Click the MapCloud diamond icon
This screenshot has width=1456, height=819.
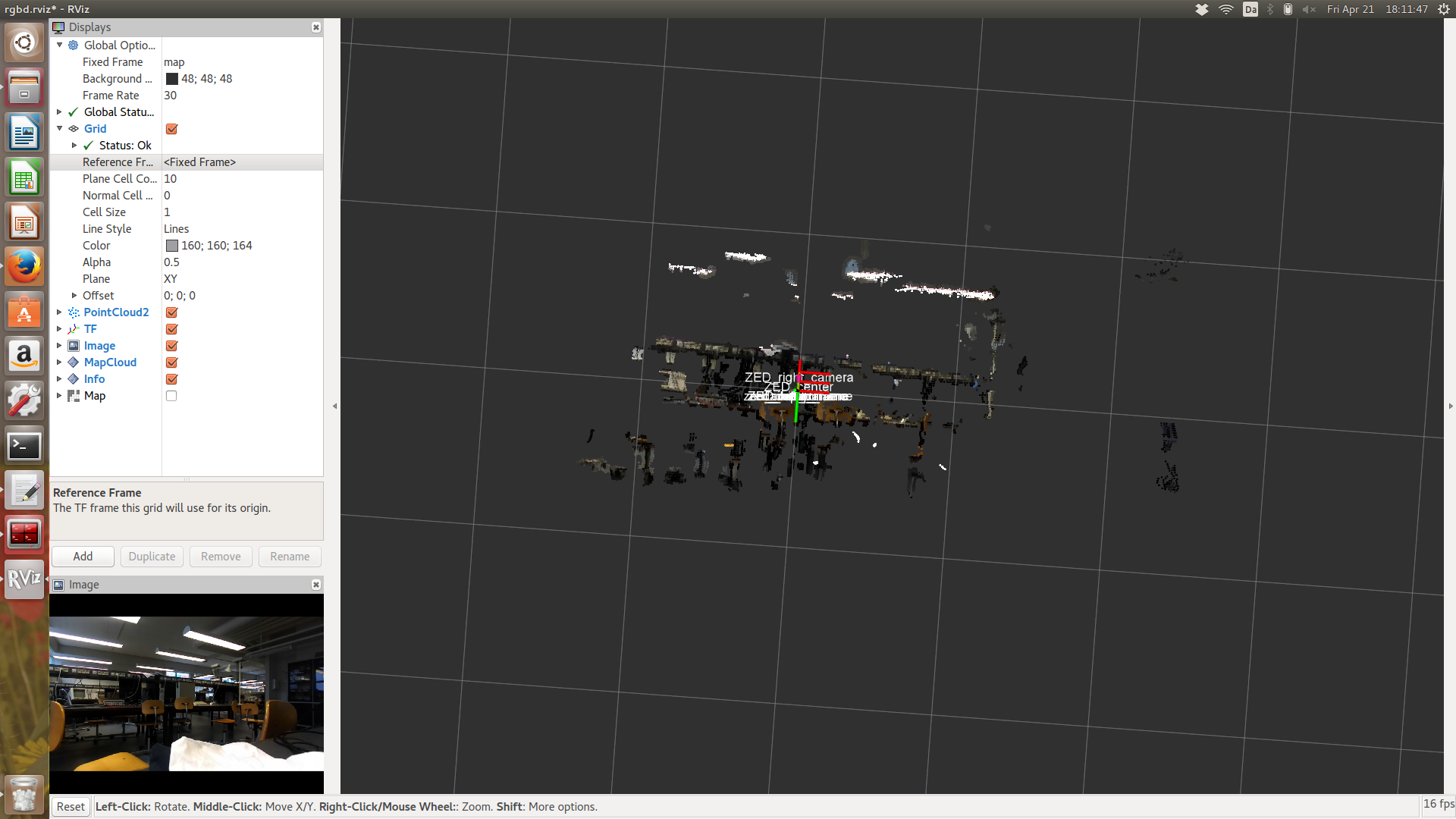(74, 362)
